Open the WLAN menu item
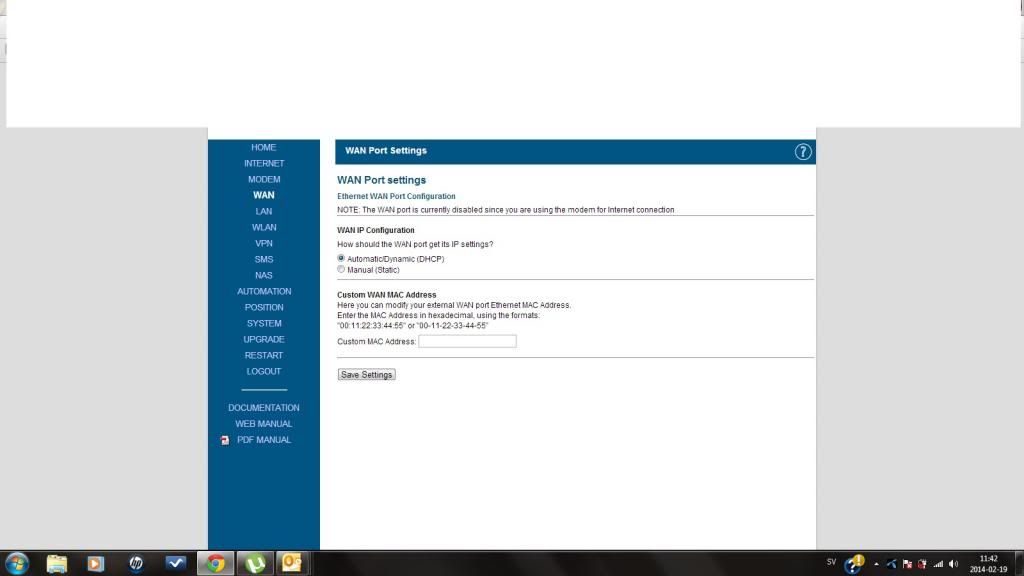Viewport: 1024px width, 576px height. tap(264, 227)
